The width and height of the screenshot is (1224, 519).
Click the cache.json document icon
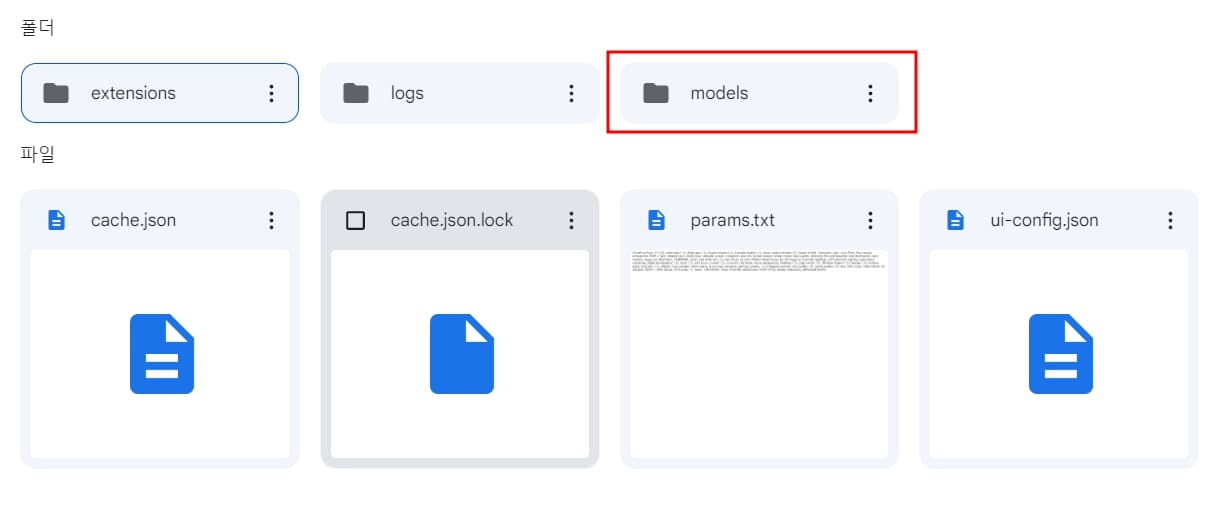[x=57, y=220]
